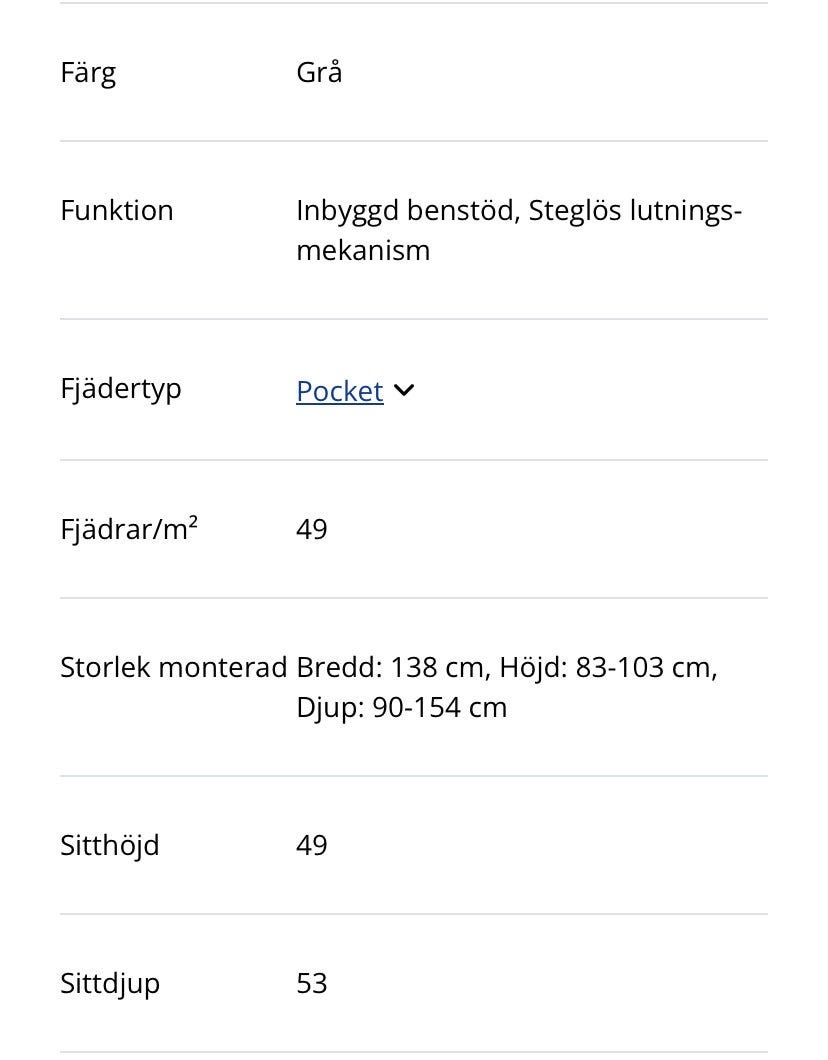
Task: Select the 53 value beside Sittdjup
Action: coord(312,983)
